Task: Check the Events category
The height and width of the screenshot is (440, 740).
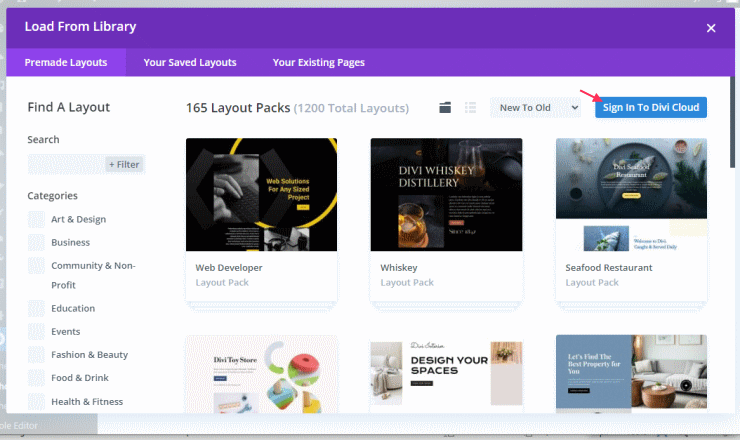Action: (x=36, y=331)
